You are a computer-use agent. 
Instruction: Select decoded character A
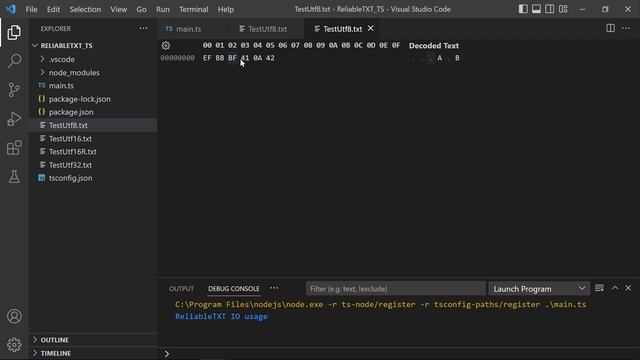440,58
